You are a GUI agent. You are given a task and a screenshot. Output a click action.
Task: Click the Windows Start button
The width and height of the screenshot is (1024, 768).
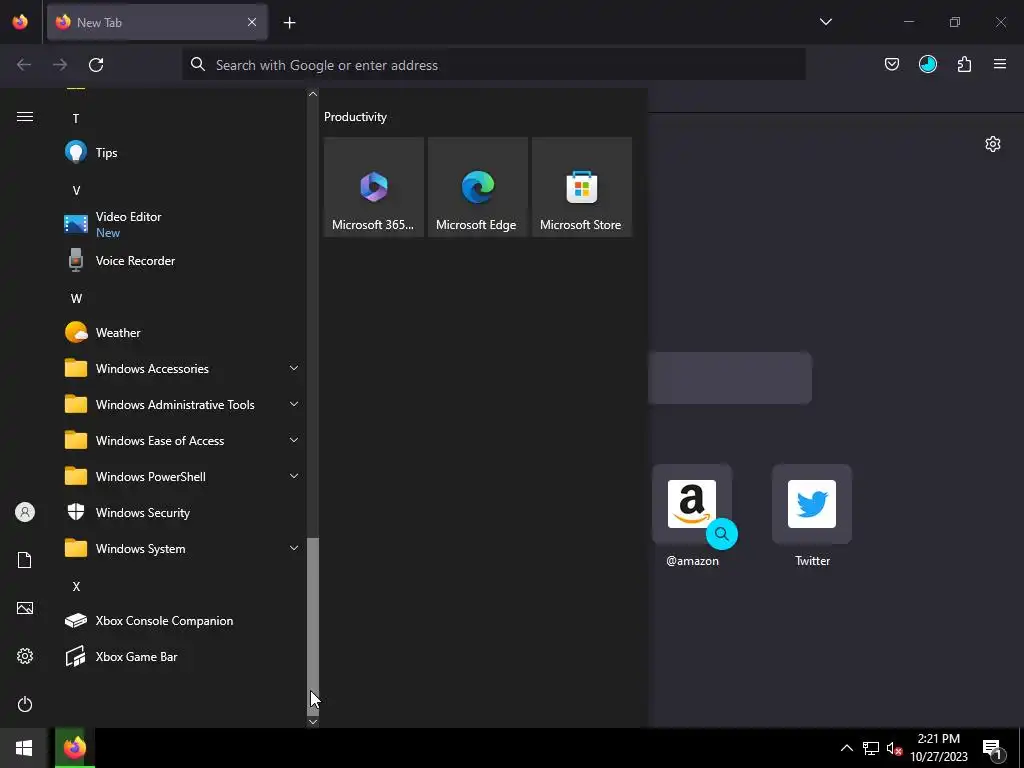24,748
